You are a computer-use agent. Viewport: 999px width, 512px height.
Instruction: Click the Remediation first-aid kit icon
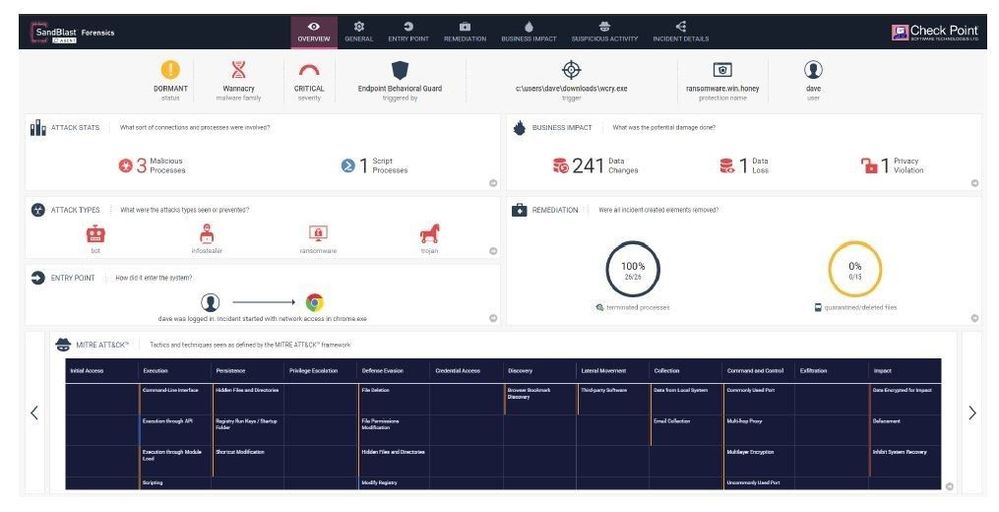(519, 210)
